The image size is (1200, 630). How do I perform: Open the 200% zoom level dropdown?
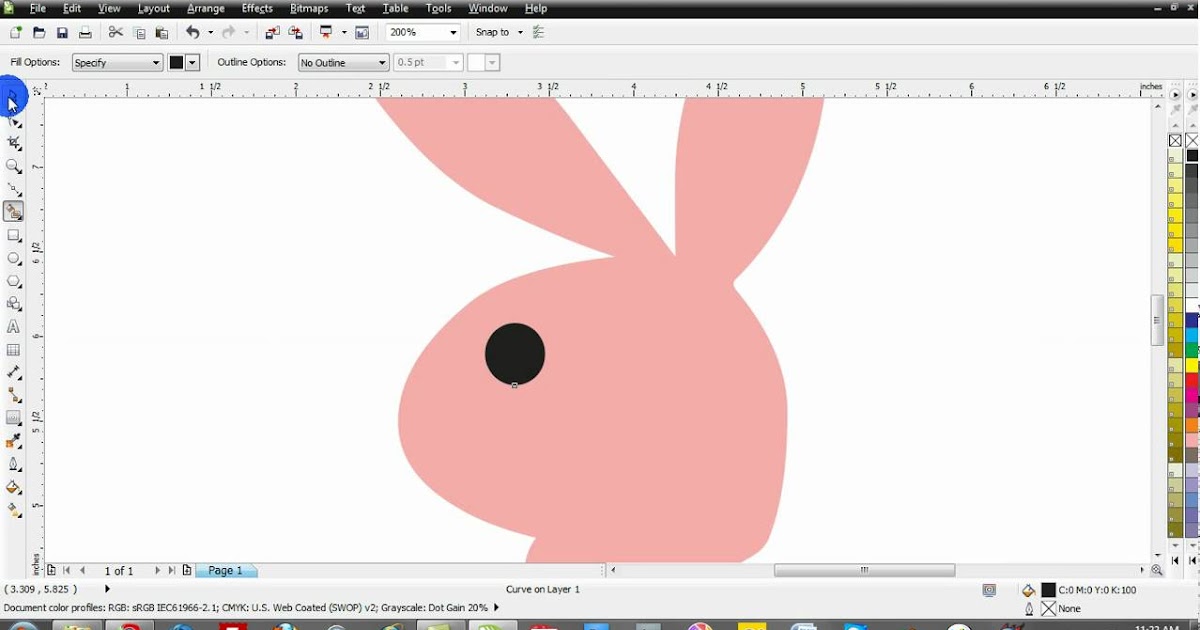tap(453, 33)
